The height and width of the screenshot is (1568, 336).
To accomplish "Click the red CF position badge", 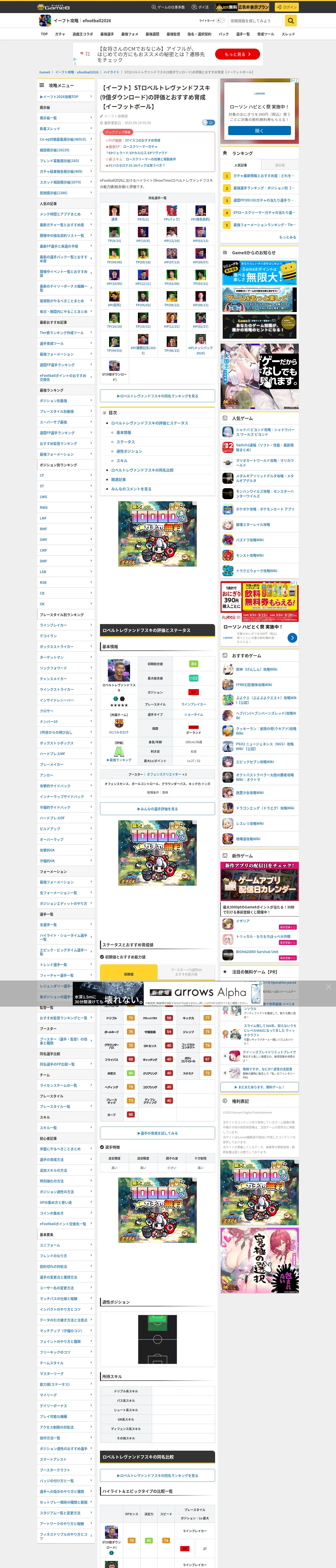I will pyautogui.click(x=193, y=692).
